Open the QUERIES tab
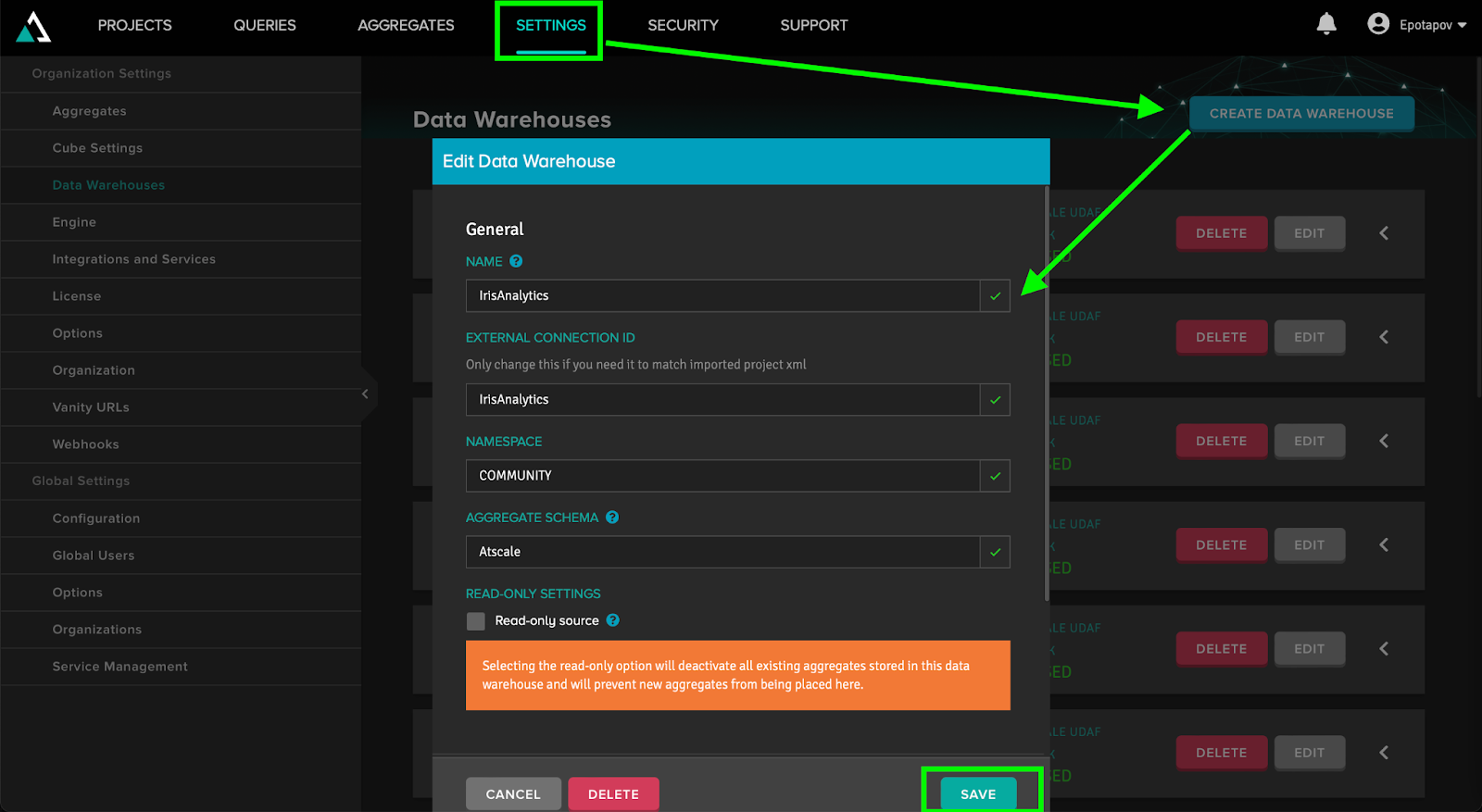 coord(265,26)
